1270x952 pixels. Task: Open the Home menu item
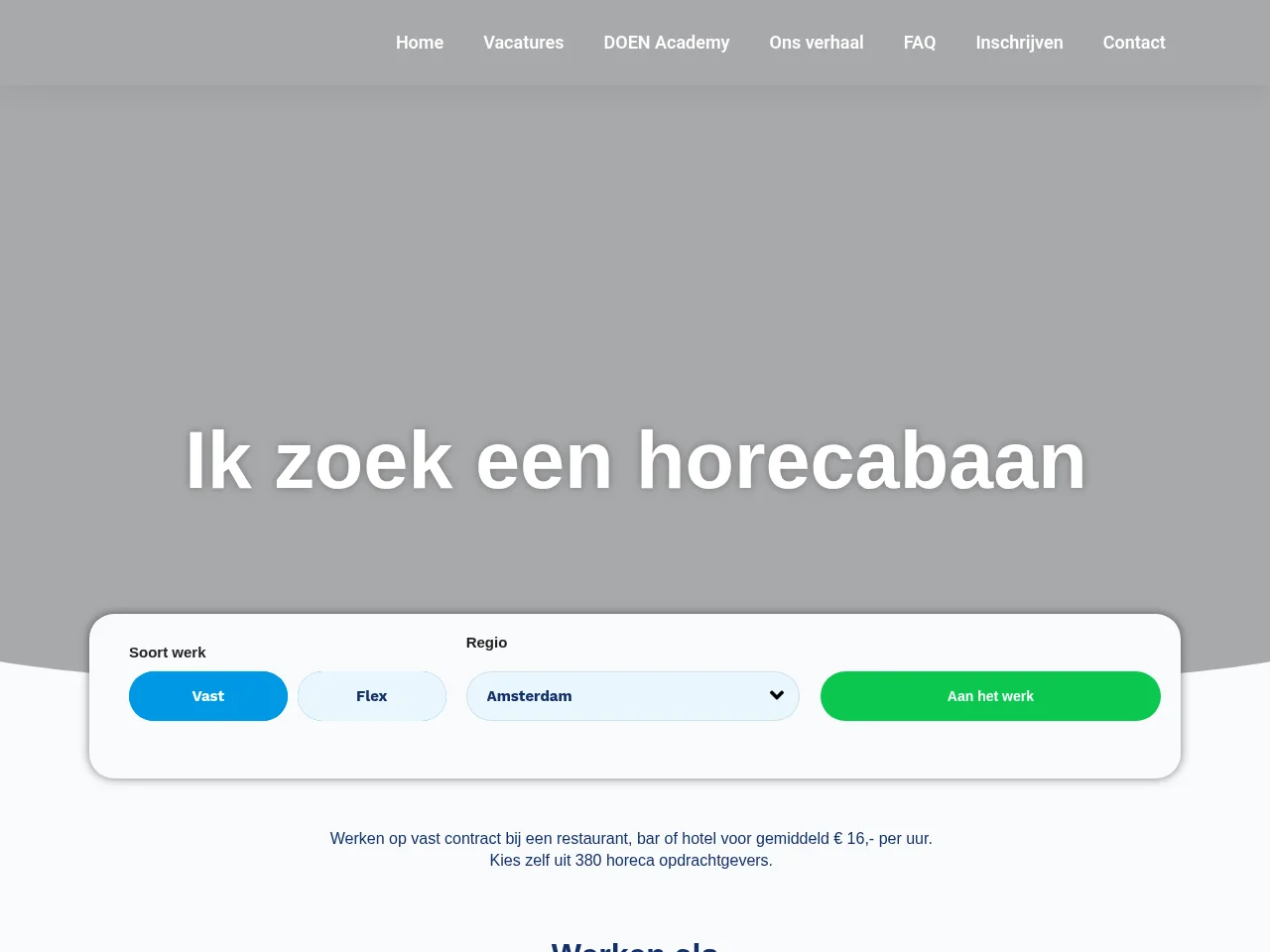(420, 43)
